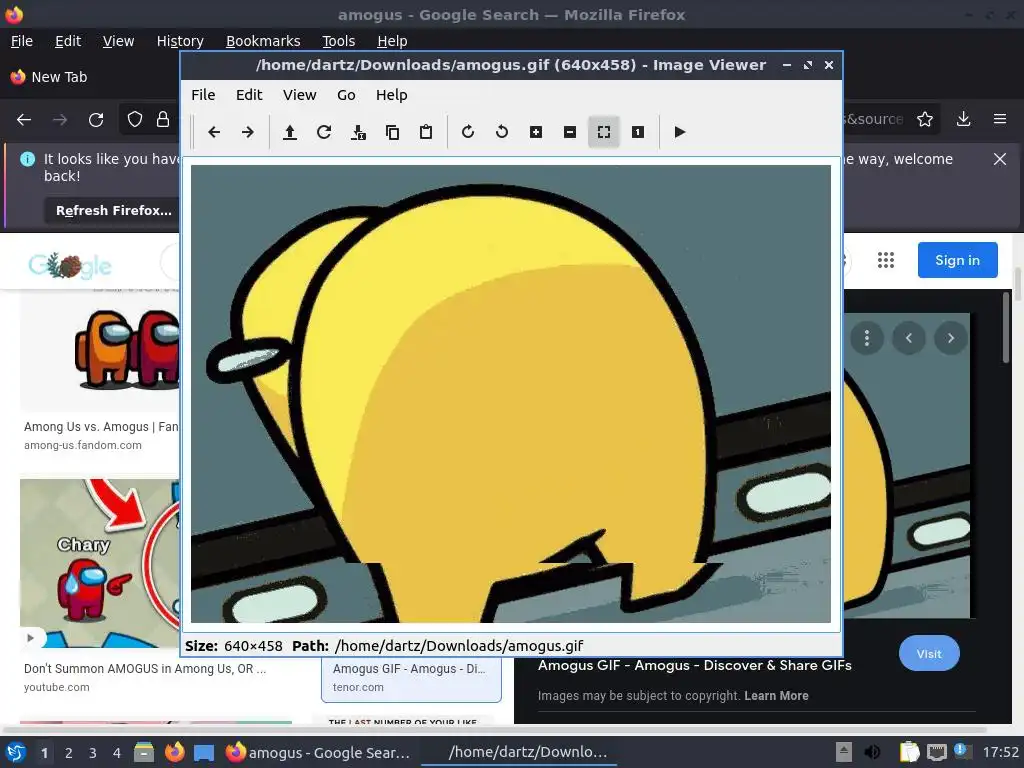Click the open file upload-arrow icon

tap(290, 133)
